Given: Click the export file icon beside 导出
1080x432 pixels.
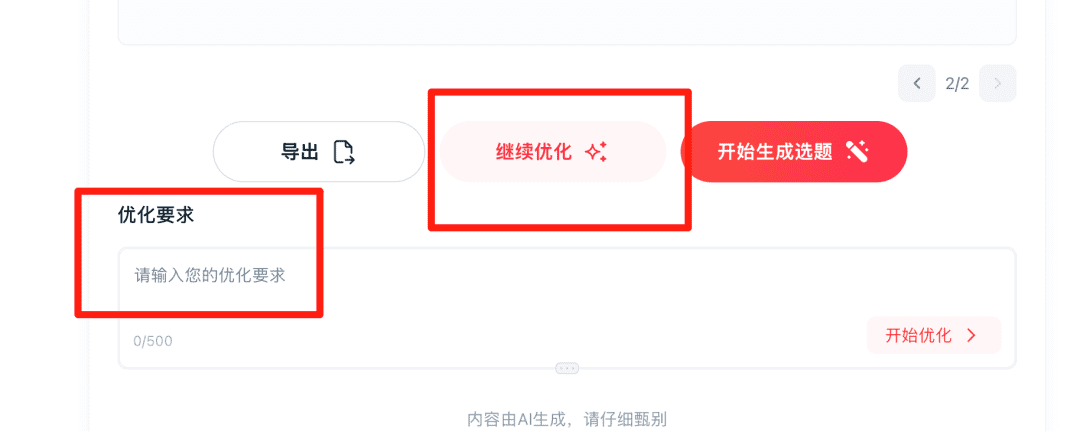Looking at the screenshot, I should [x=344, y=152].
